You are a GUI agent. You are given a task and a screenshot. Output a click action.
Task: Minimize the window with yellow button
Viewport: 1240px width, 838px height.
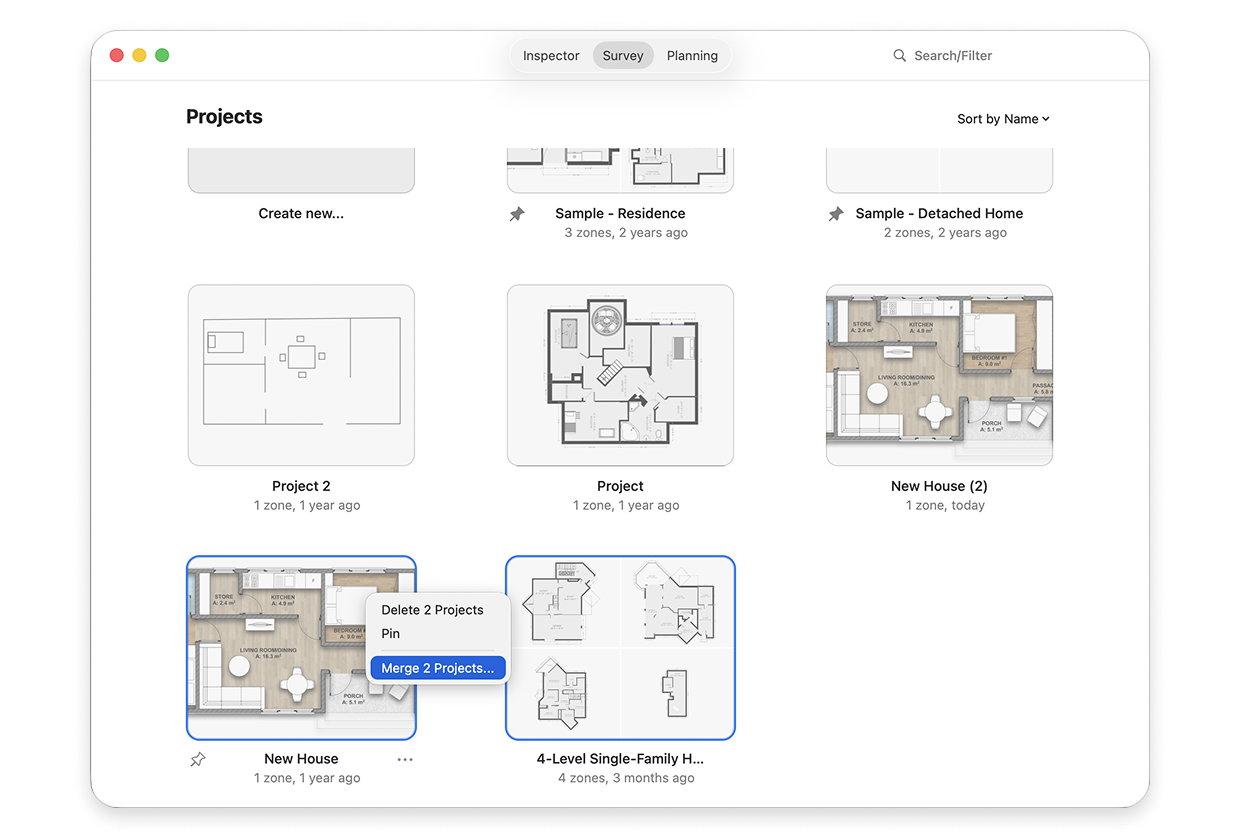pos(139,55)
